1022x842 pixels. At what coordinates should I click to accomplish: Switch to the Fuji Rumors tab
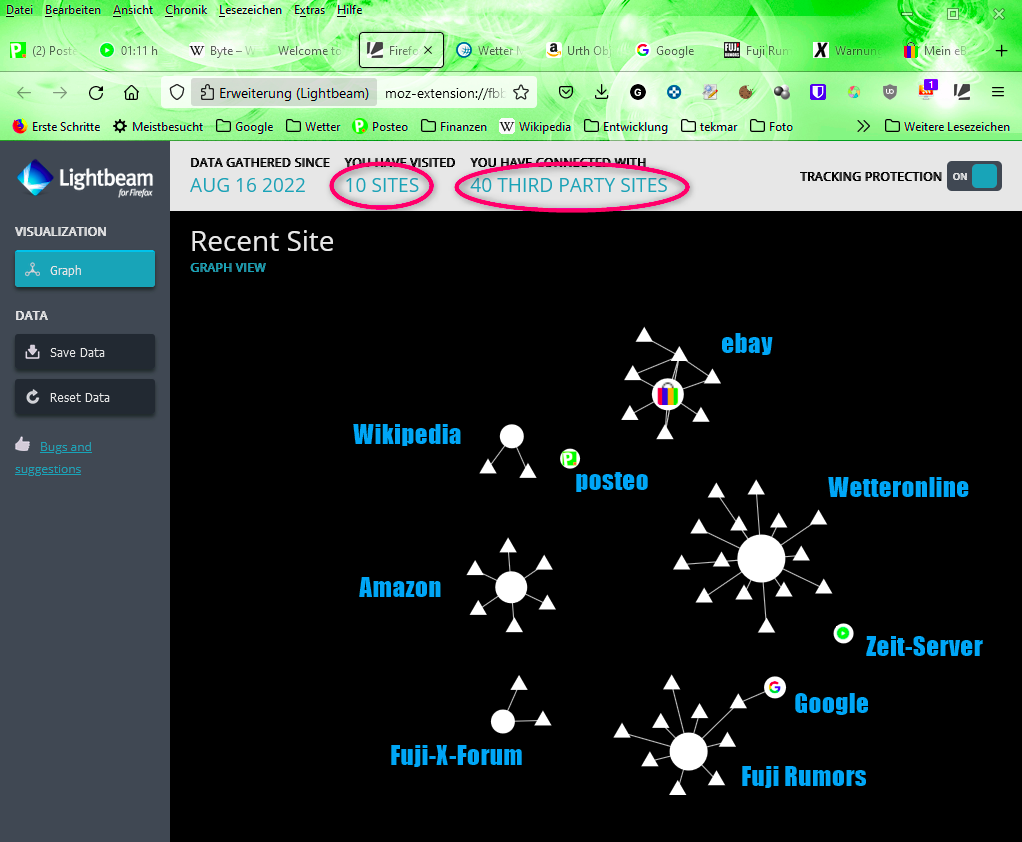[744, 50]
